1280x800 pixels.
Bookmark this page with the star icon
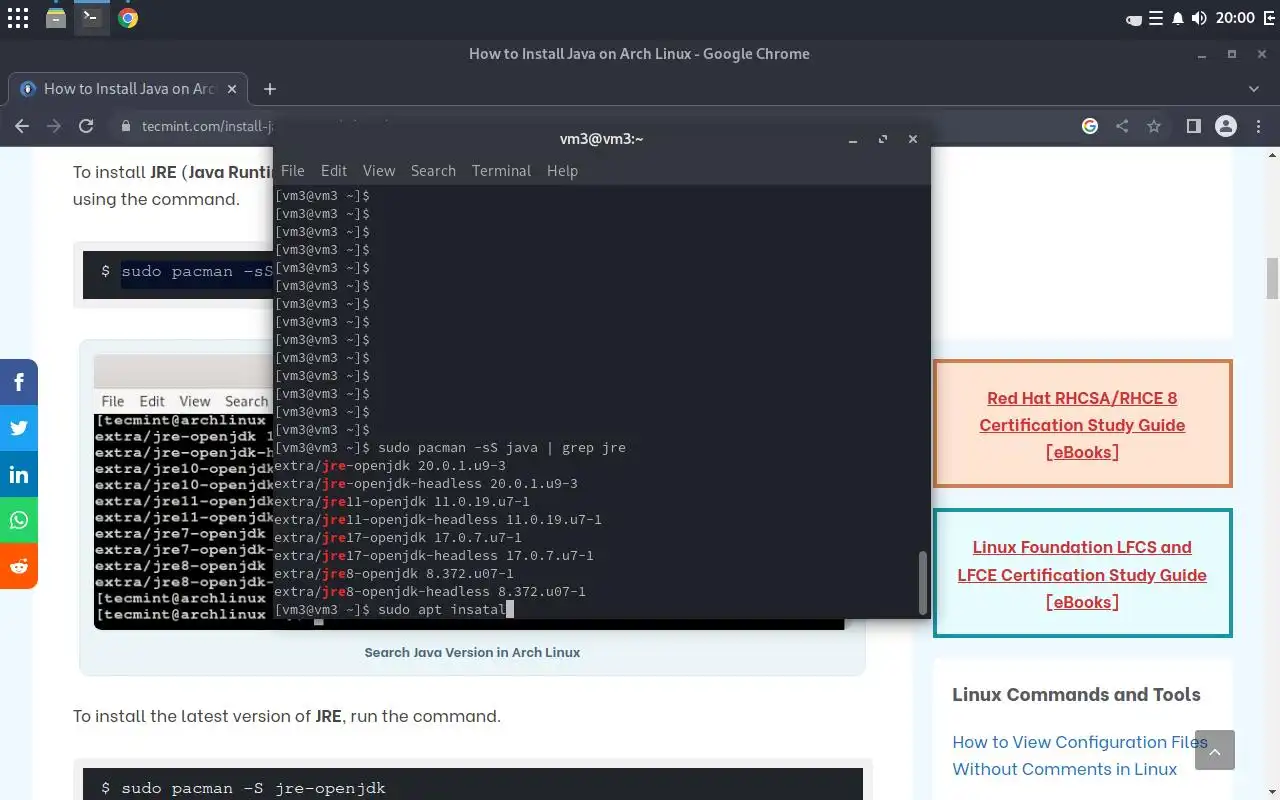point(1154,126)
